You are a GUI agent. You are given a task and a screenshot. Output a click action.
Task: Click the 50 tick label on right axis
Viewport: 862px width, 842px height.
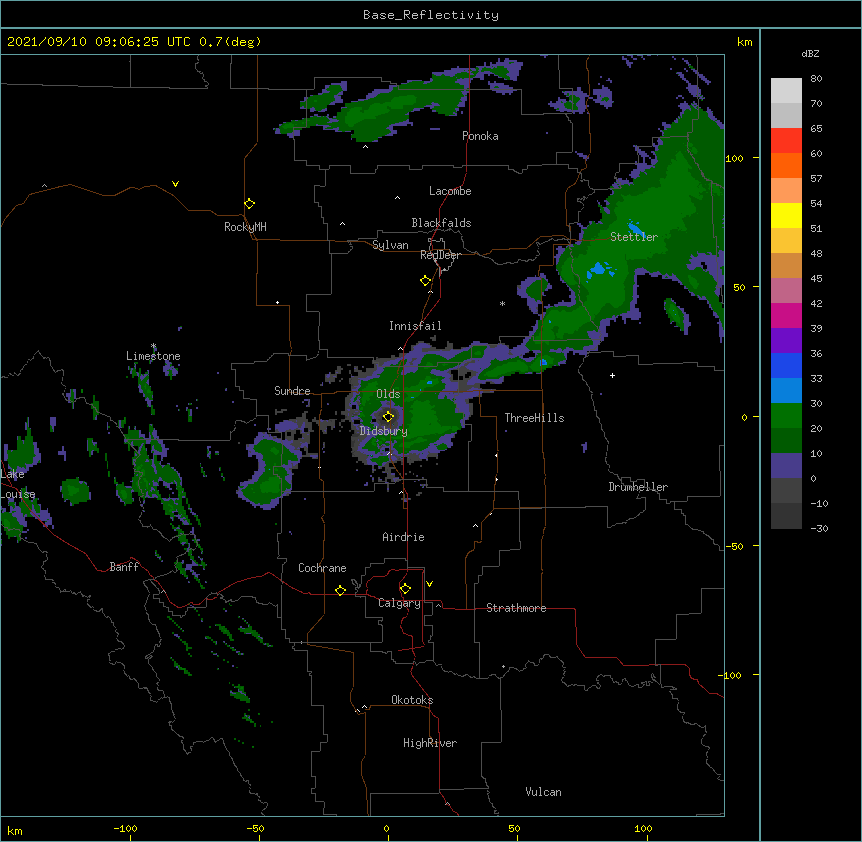tap(739, 287)
